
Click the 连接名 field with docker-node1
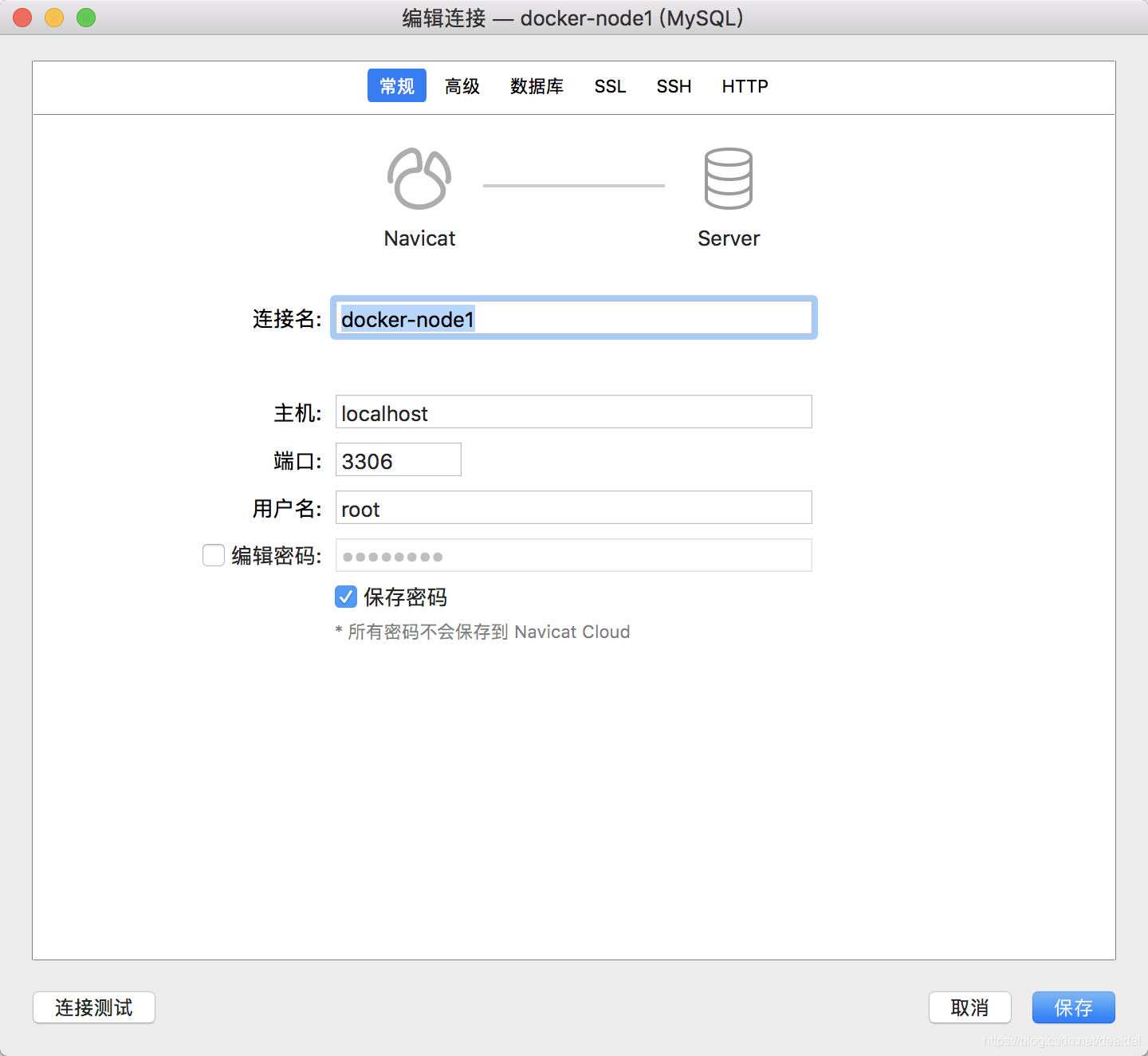point(574,317)
